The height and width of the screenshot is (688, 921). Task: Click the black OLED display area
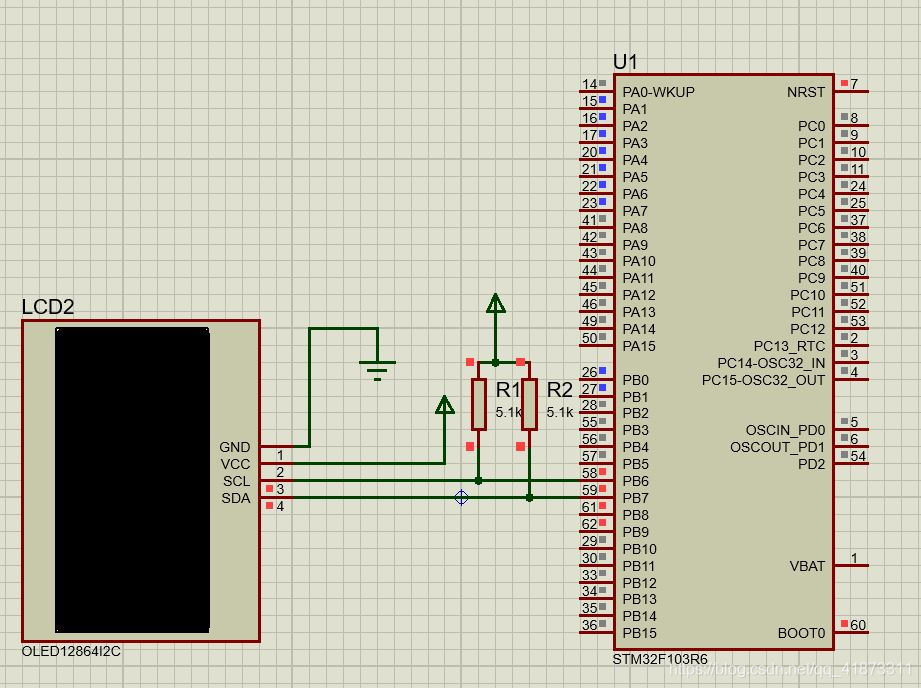131,480
